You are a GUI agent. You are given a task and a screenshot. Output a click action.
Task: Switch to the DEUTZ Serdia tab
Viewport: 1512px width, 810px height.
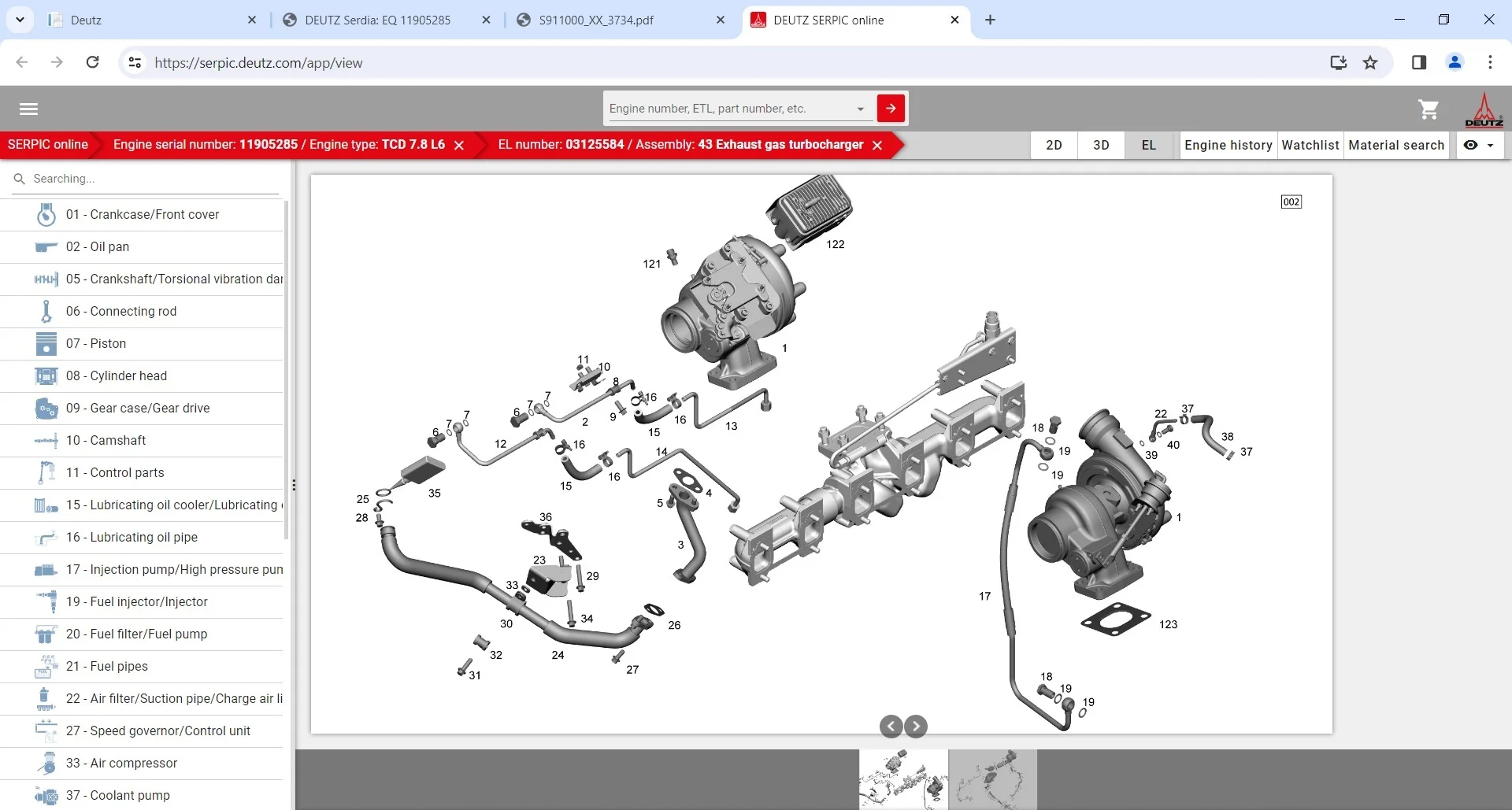coord(376,20)
